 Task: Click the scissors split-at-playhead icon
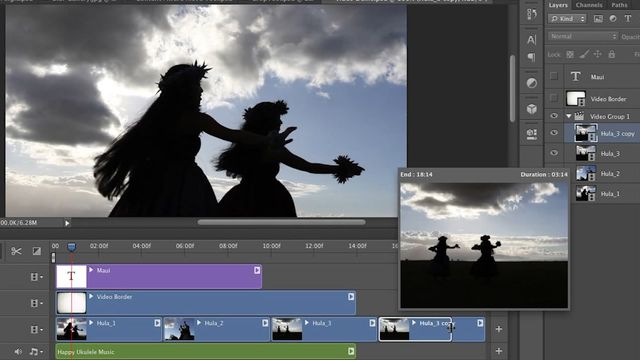click(16, 251)
